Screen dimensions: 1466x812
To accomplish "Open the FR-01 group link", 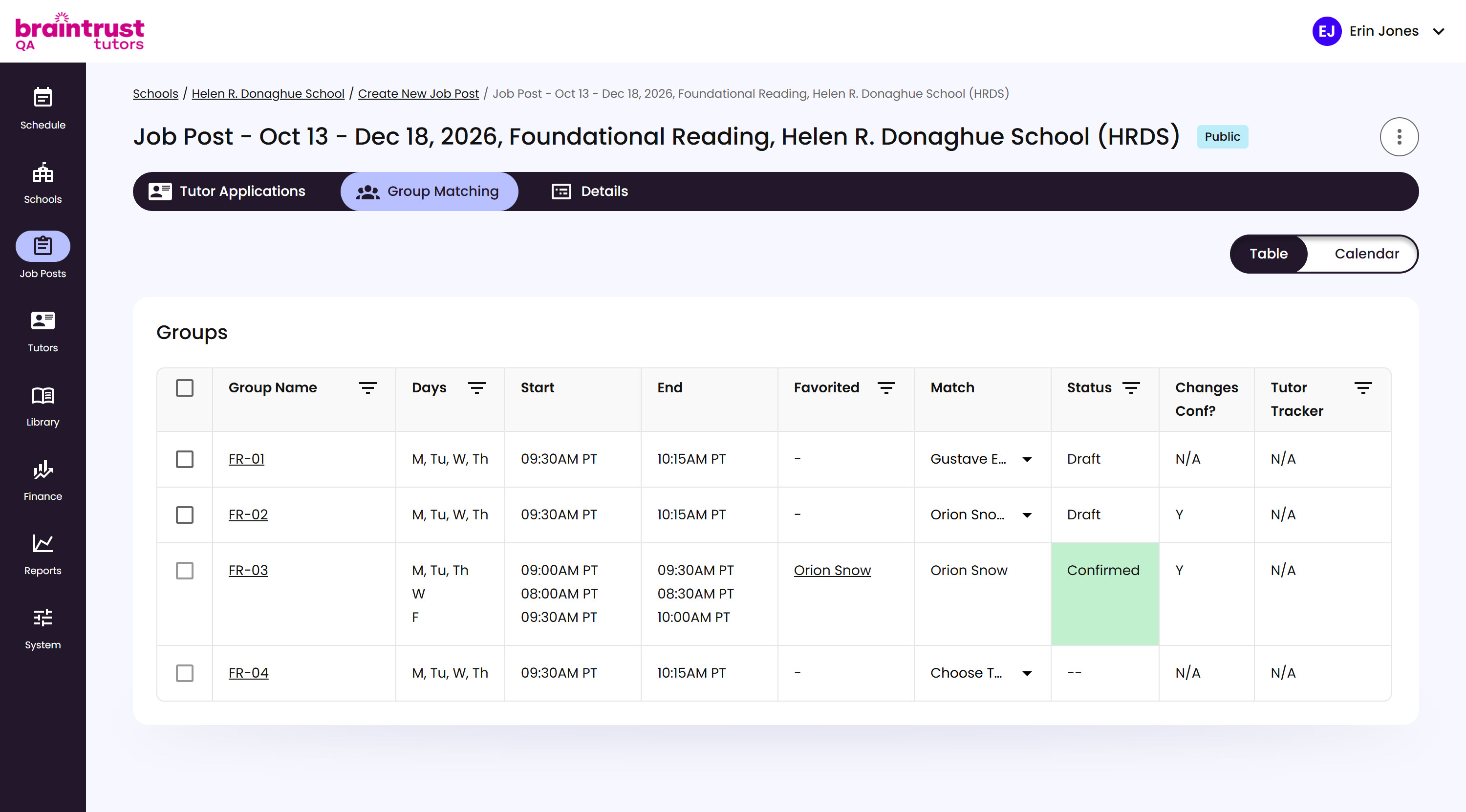I will coord(246,459).
